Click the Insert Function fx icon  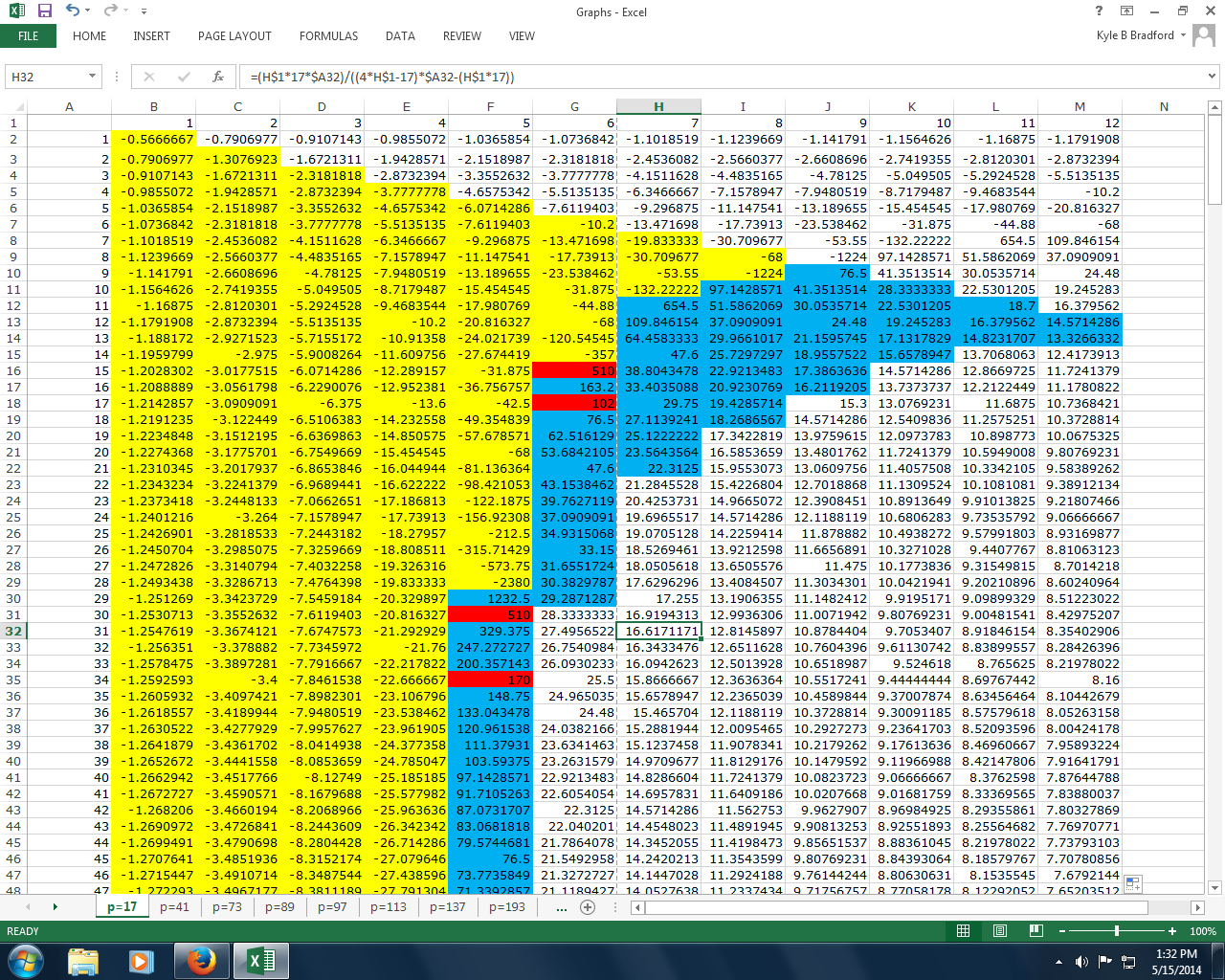[x=218, y=77]
